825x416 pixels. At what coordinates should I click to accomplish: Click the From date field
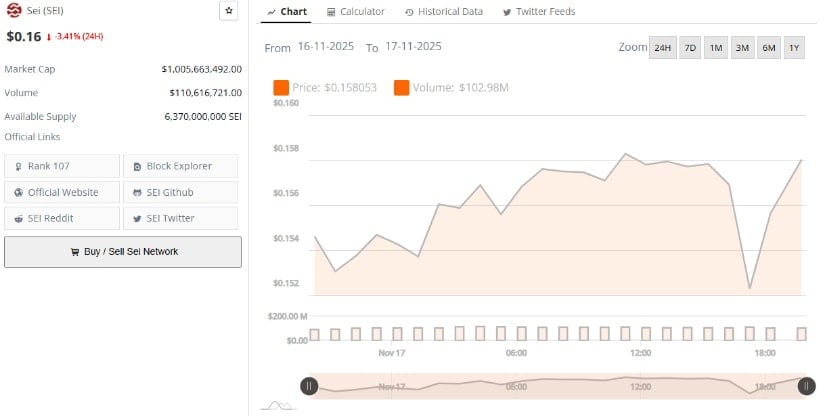(325, 47)
